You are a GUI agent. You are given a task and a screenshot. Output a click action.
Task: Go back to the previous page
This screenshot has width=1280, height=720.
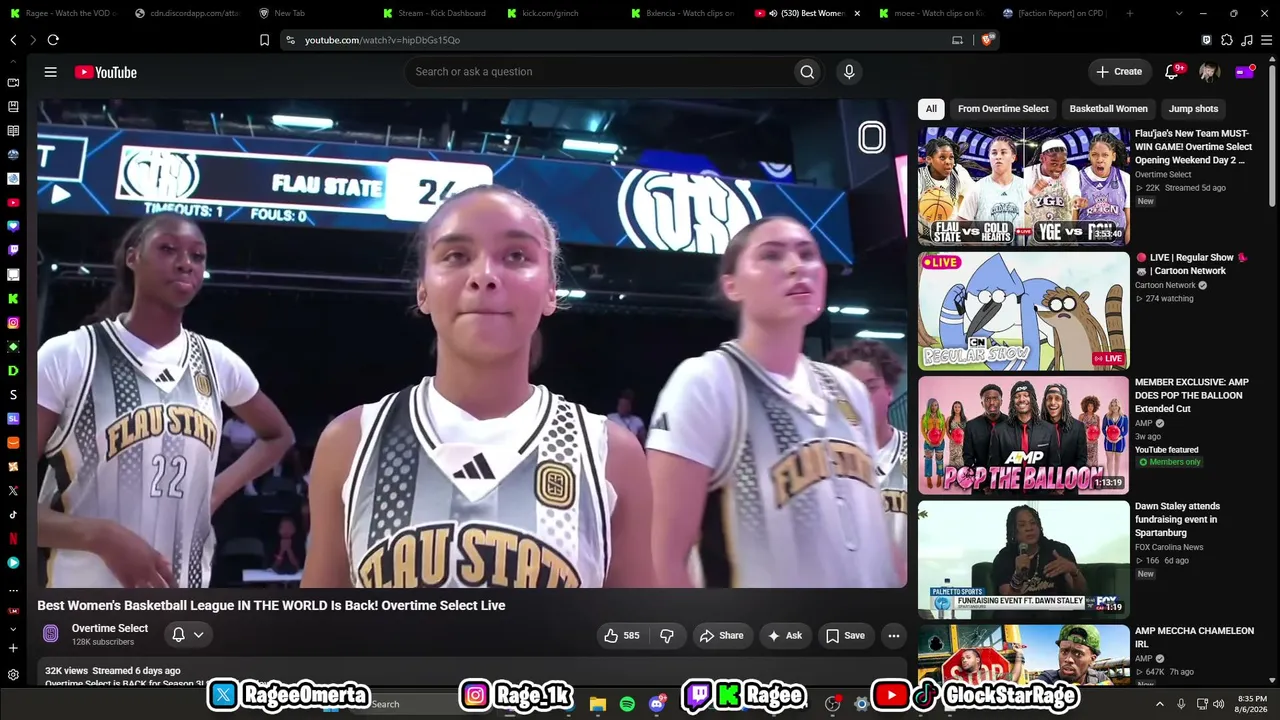[x=13, y=40]
